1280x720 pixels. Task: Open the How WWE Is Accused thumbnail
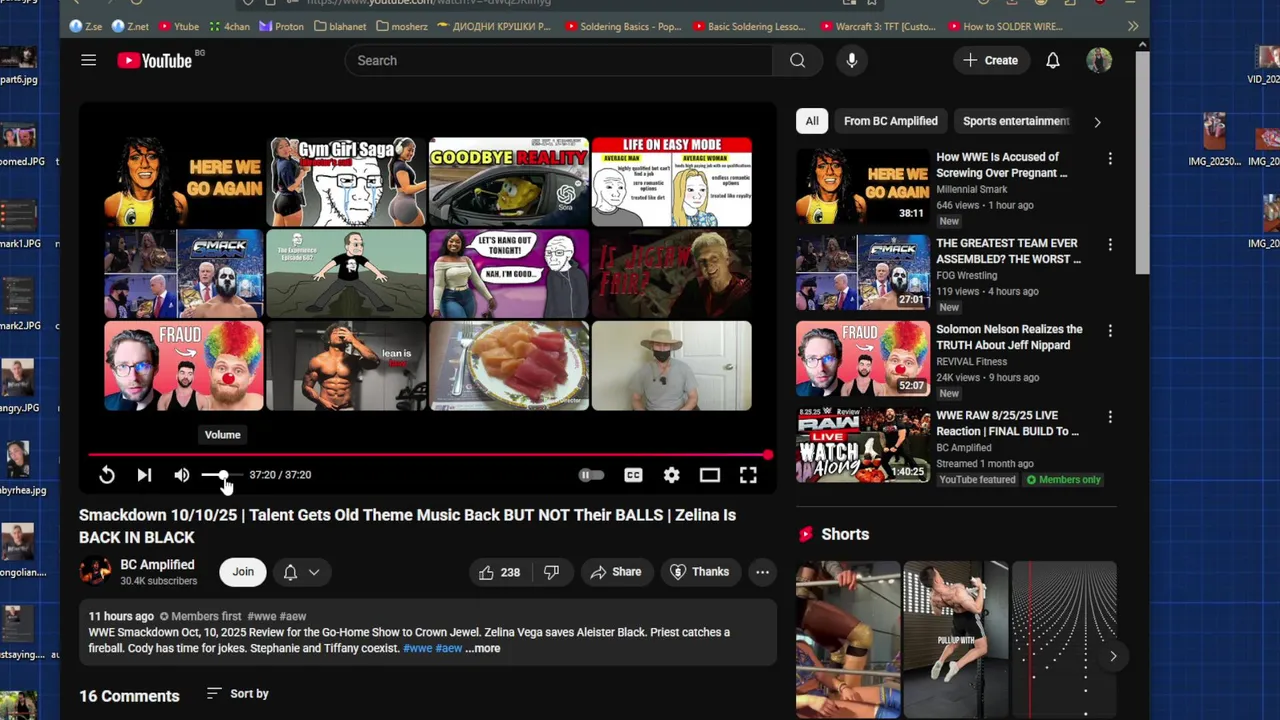pyautogui.click(x=862, y=186)
